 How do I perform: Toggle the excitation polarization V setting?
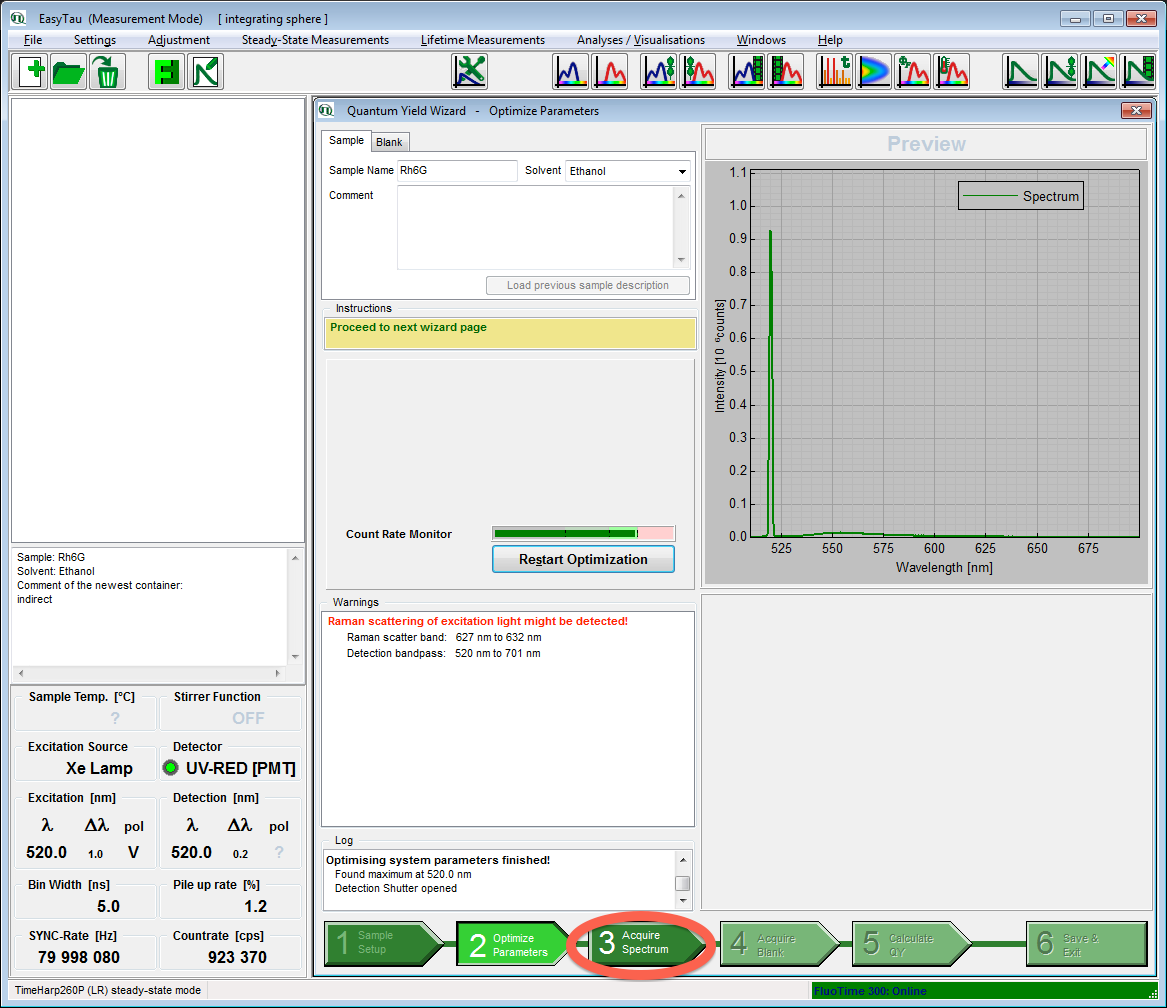133,853
